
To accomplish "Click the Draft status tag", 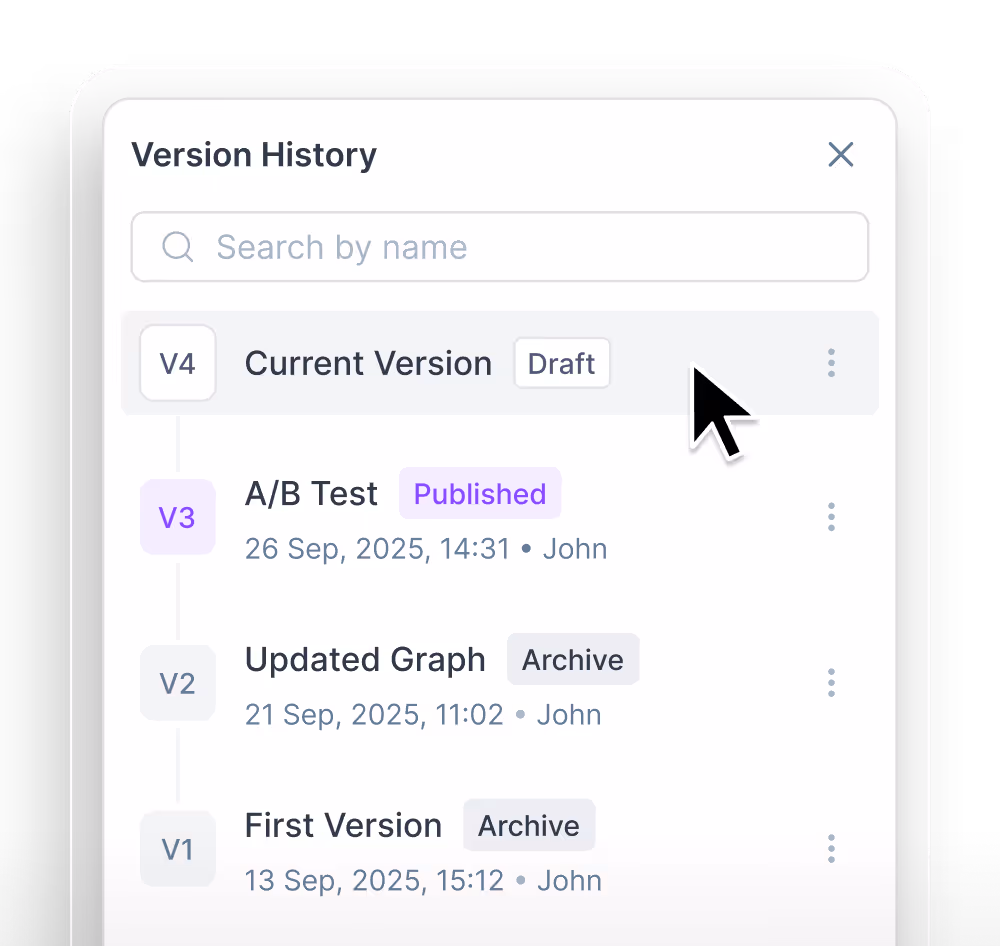I will [x=562, y=363].
